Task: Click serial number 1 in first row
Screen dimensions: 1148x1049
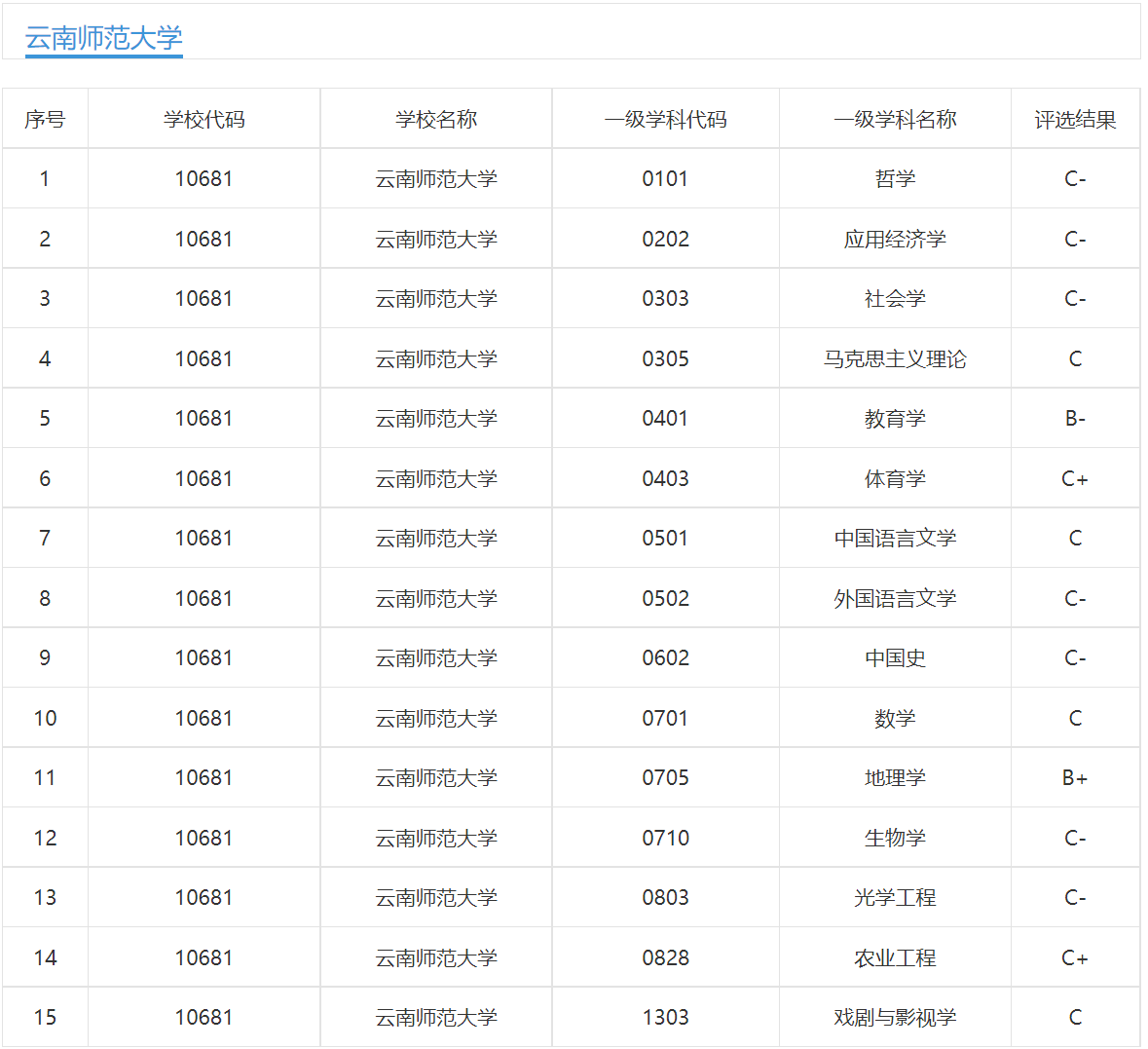Action: [45, 179]
